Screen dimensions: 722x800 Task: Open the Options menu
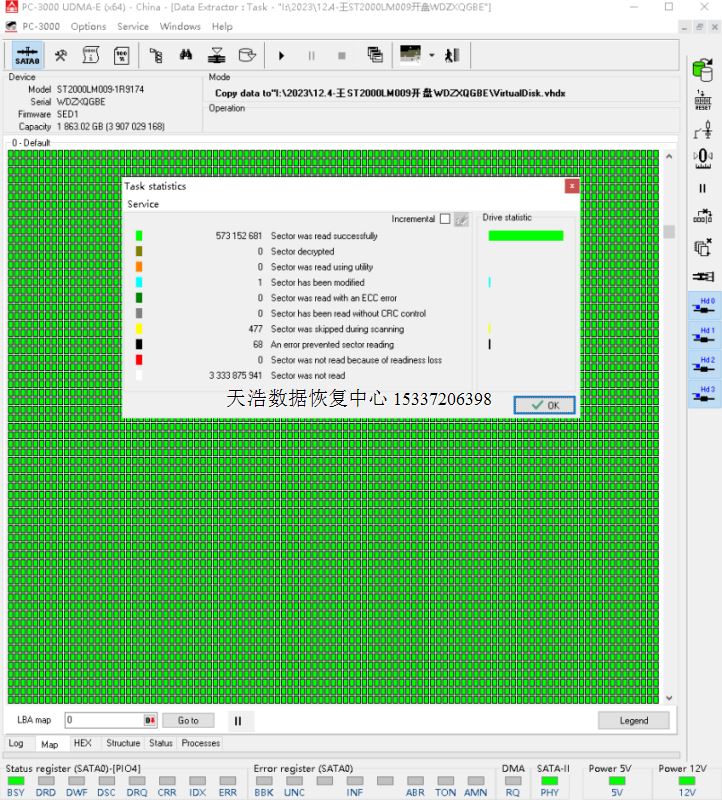(x=88, y=27)
